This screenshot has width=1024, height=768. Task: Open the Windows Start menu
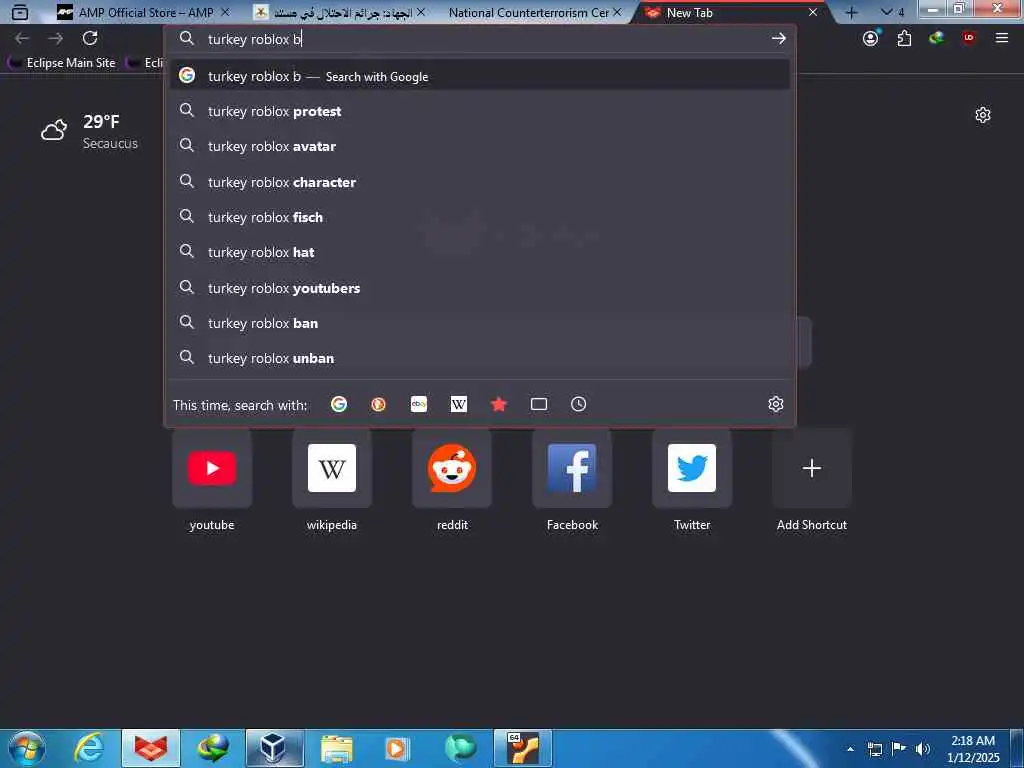tap(26, 748)
